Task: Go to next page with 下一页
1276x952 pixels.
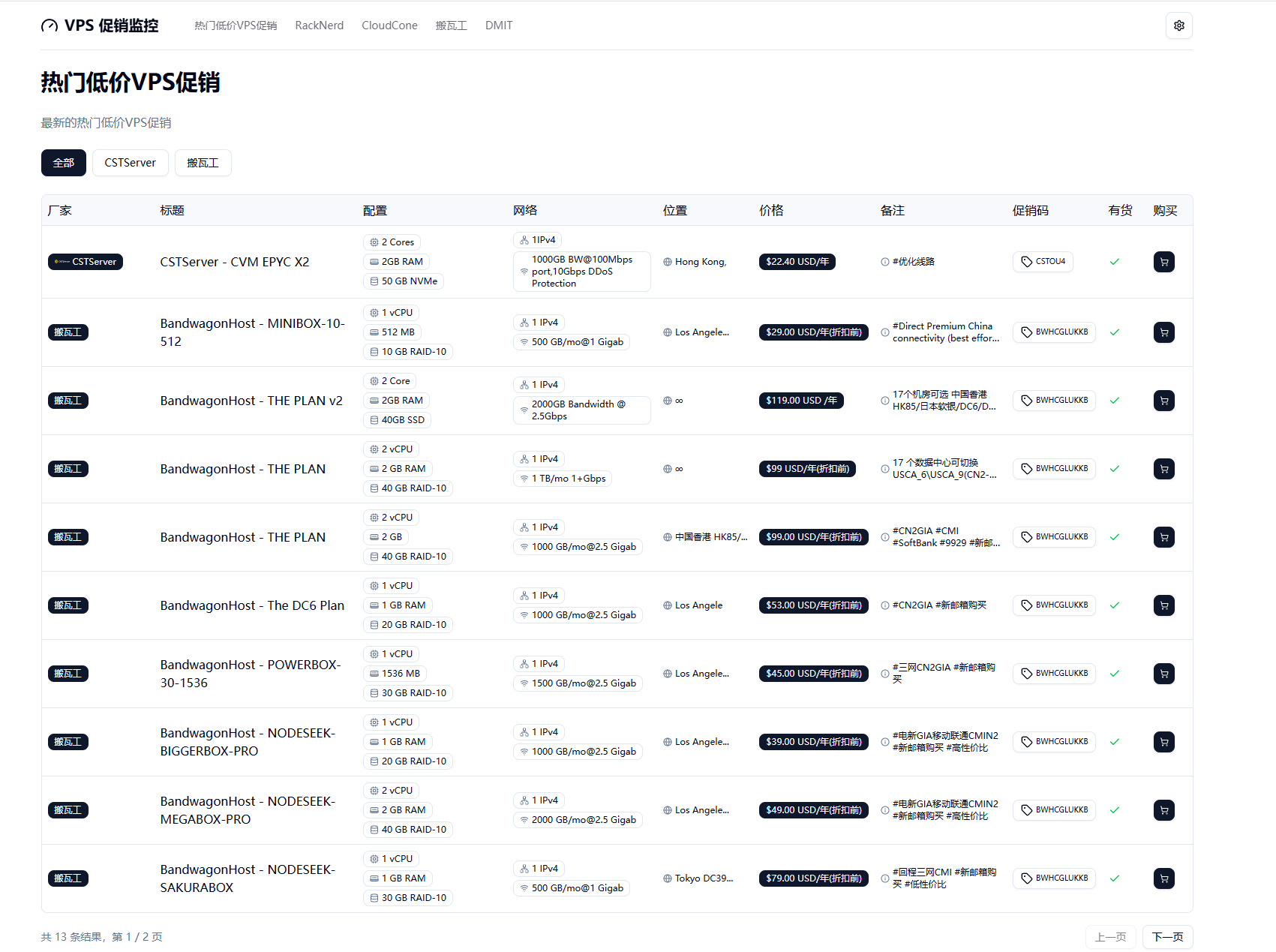Action: tap(1167, 937)
